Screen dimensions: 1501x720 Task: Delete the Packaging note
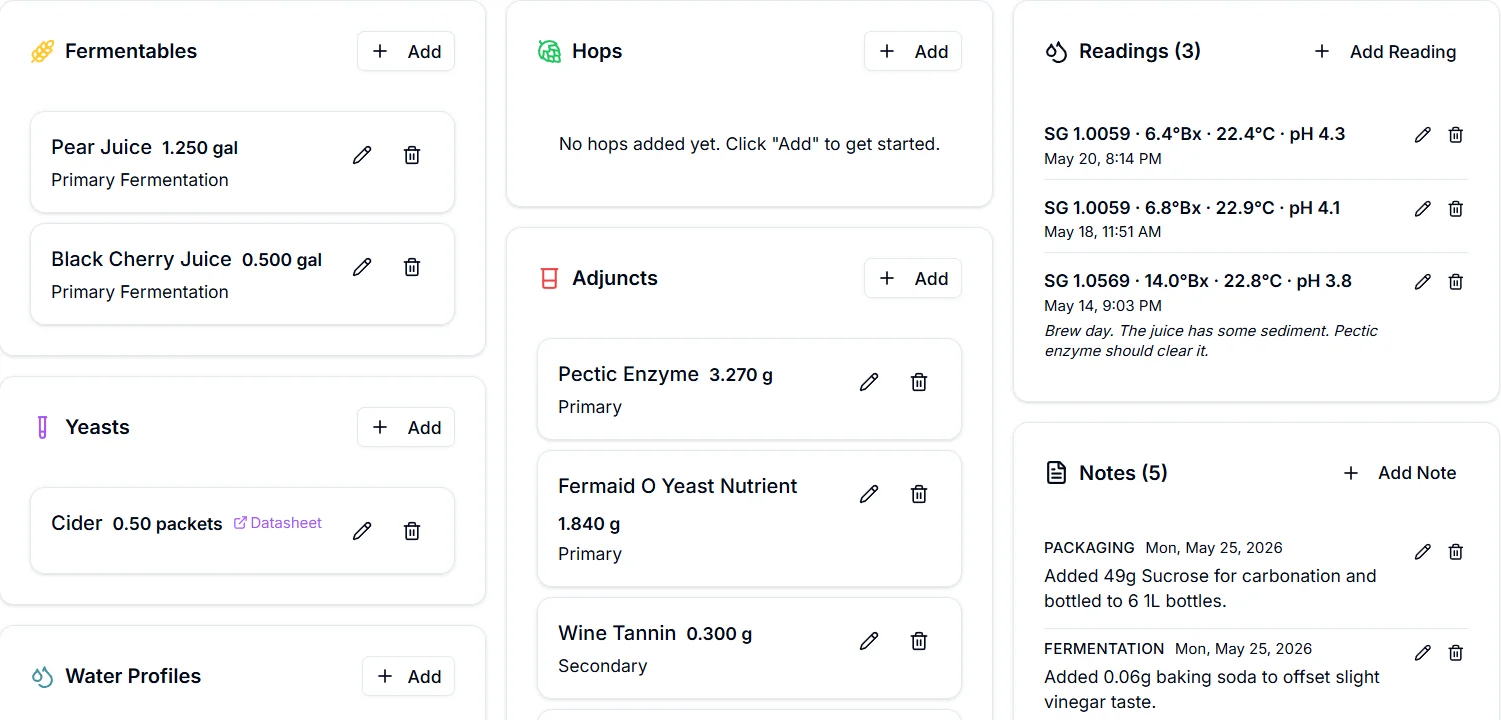coord(1456,552)
